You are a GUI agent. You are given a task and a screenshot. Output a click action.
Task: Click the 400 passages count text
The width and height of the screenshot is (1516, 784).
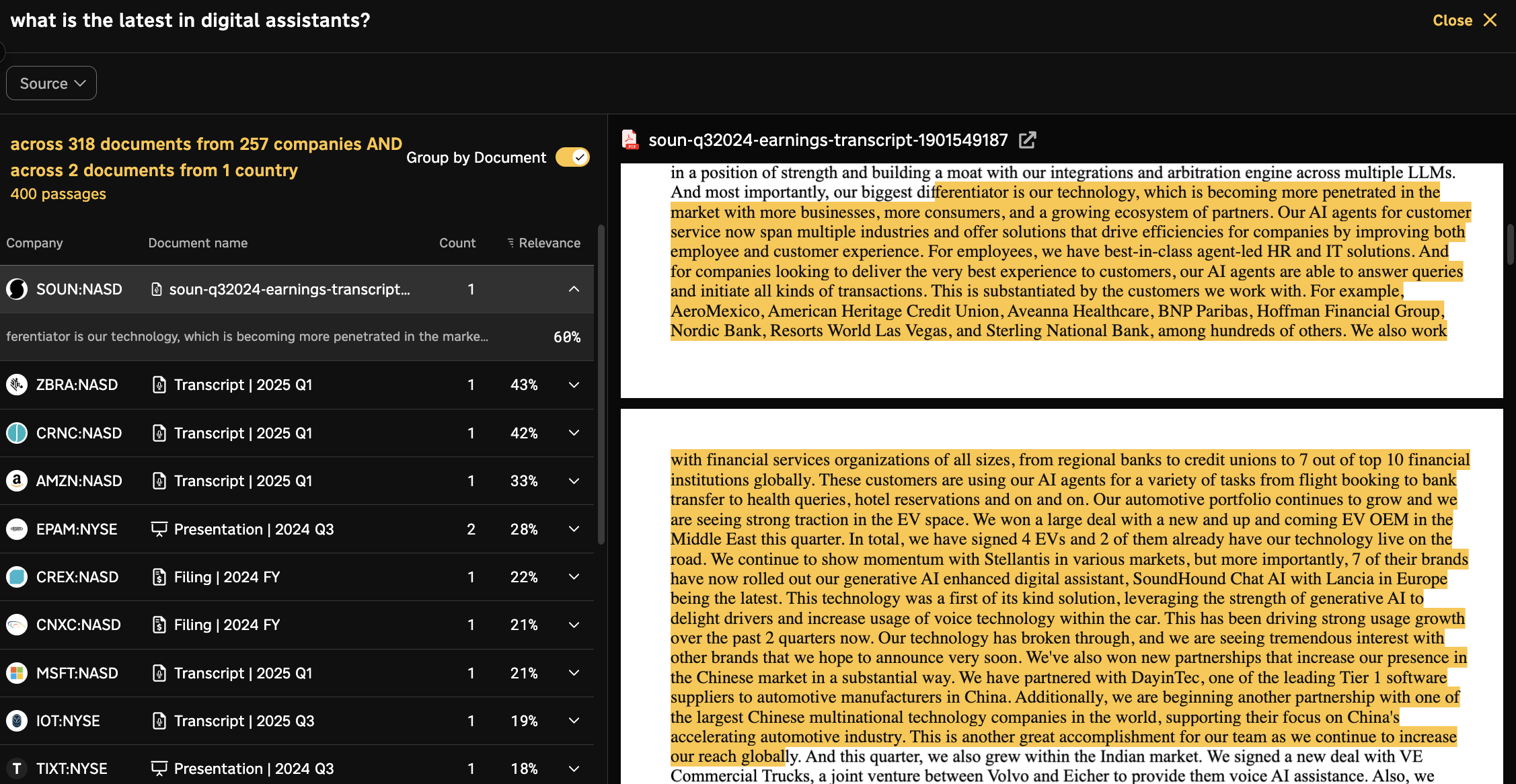click(59, 194)
